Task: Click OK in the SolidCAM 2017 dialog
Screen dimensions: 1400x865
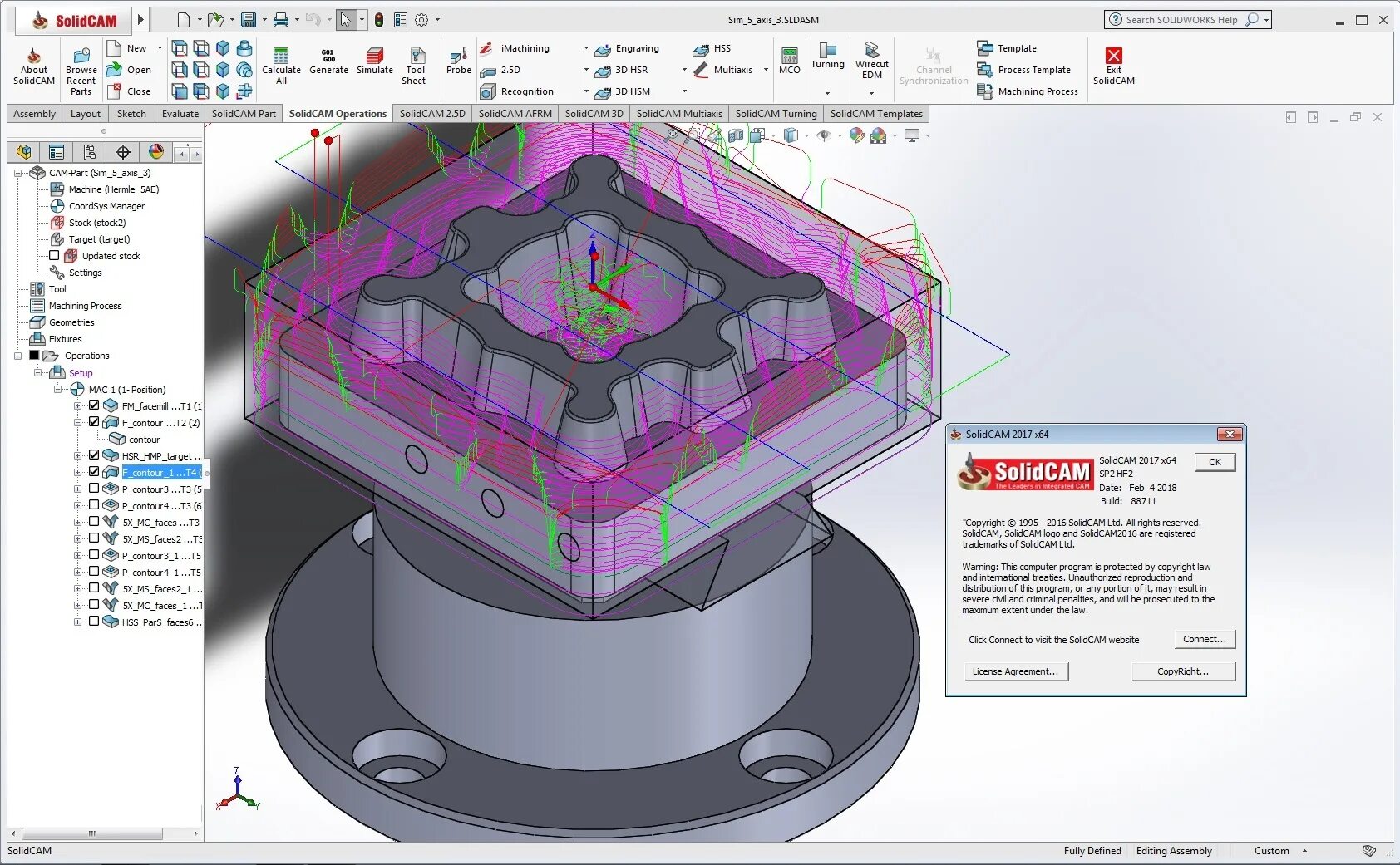Action: pyautogui.click(x=1215, y=462)
